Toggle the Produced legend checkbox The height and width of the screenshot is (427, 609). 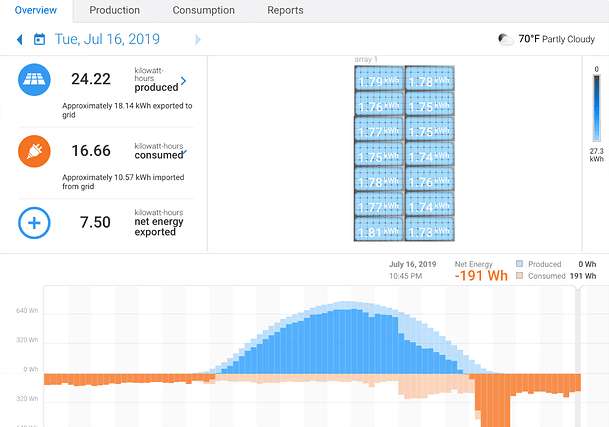click(522, 264)
